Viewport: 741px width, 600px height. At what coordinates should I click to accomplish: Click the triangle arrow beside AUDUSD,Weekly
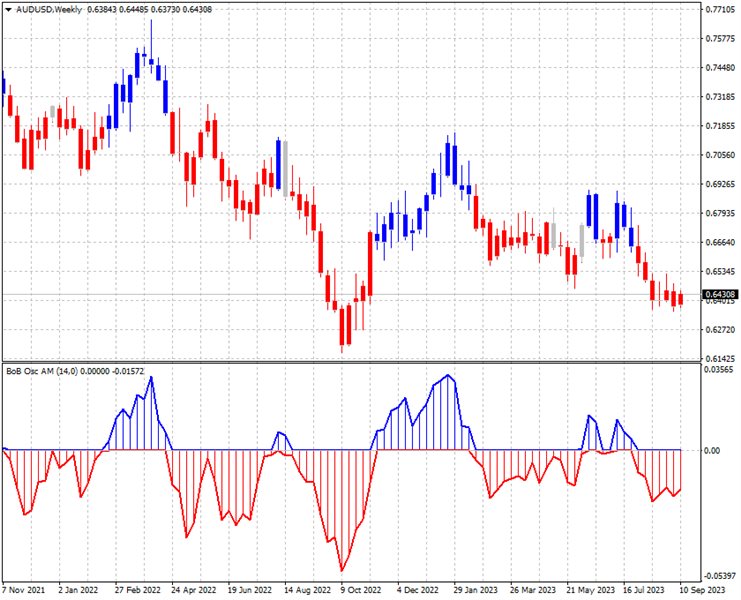(x=8, y=10)
